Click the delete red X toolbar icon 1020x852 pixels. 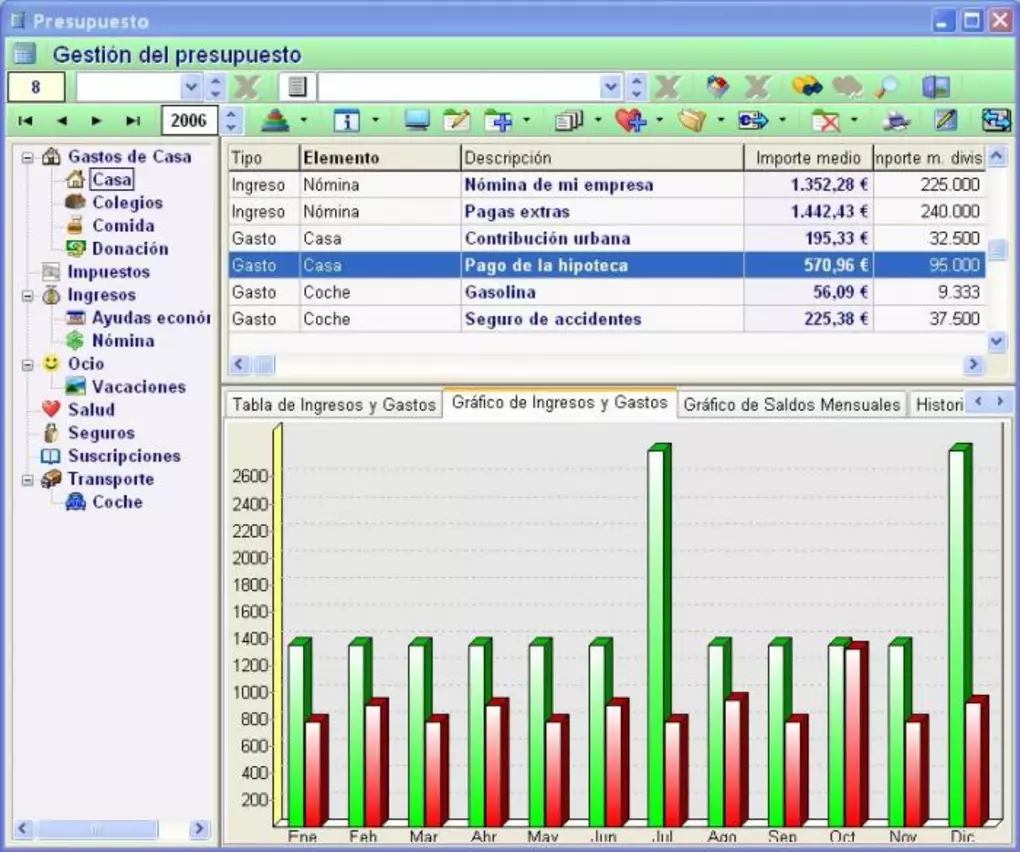[825, 121]
